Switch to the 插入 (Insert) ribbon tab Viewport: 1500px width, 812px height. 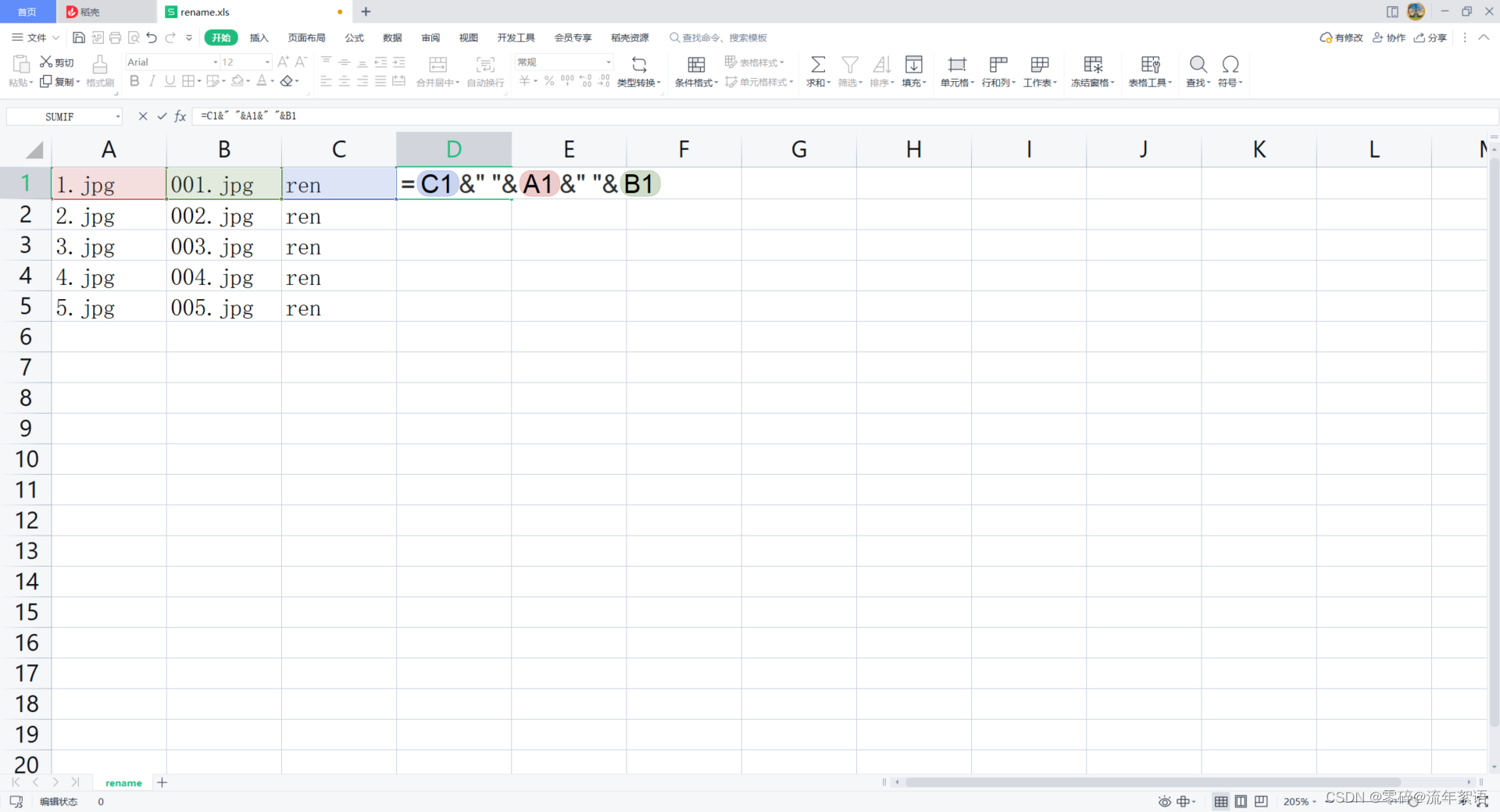coord(259,37)
